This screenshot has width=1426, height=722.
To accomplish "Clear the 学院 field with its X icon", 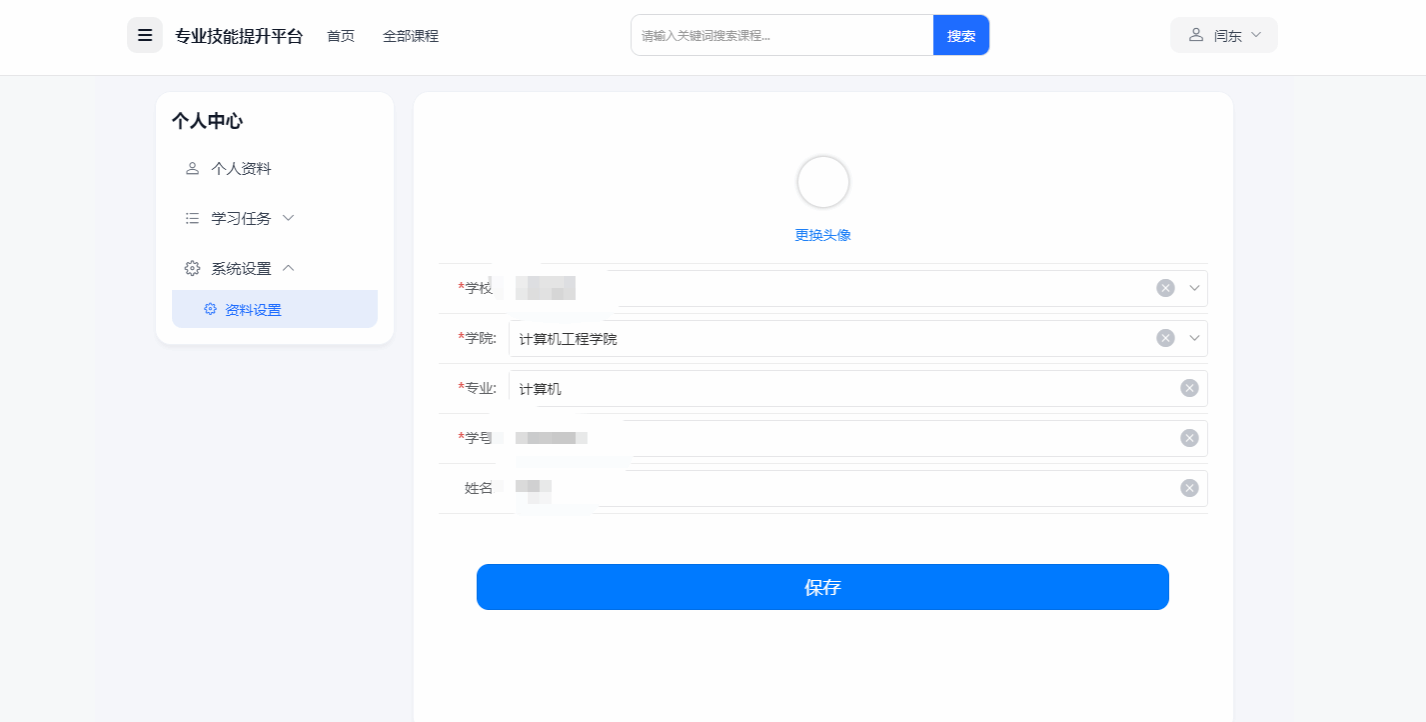I will pyautogui.click(x=1165, y=338).
